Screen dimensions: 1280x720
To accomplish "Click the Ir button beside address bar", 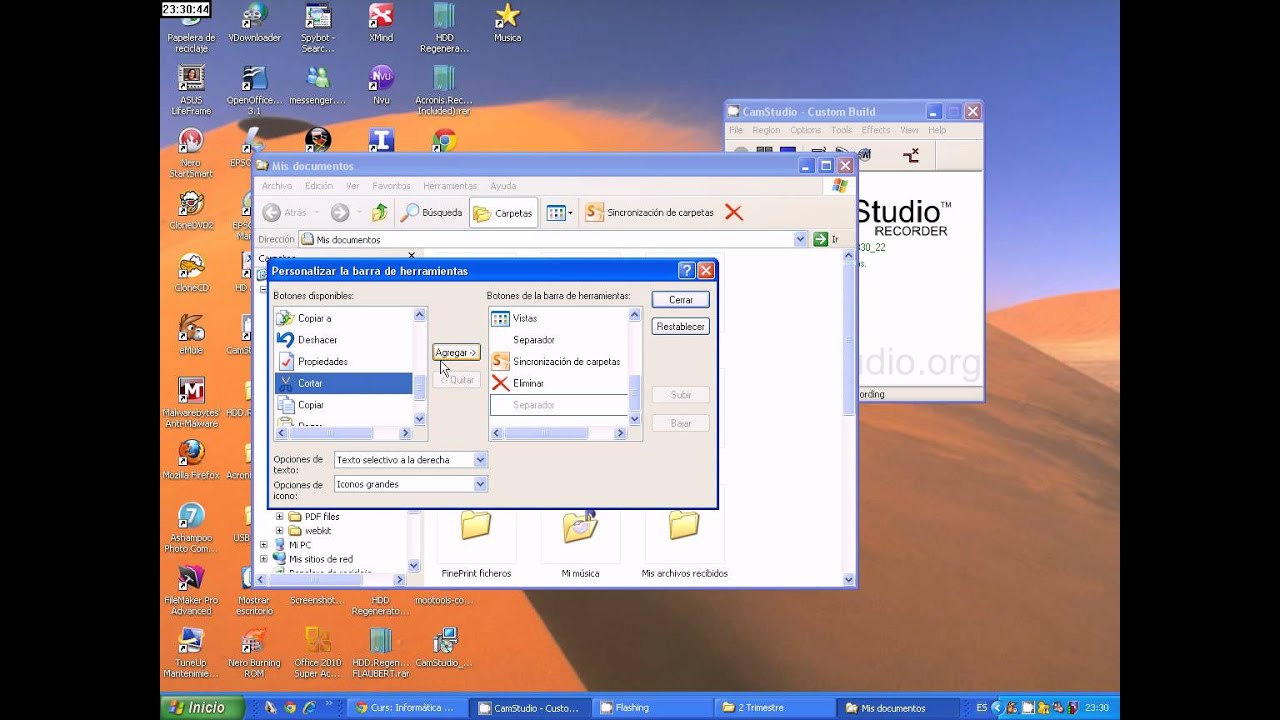I will tap(826, 239).
